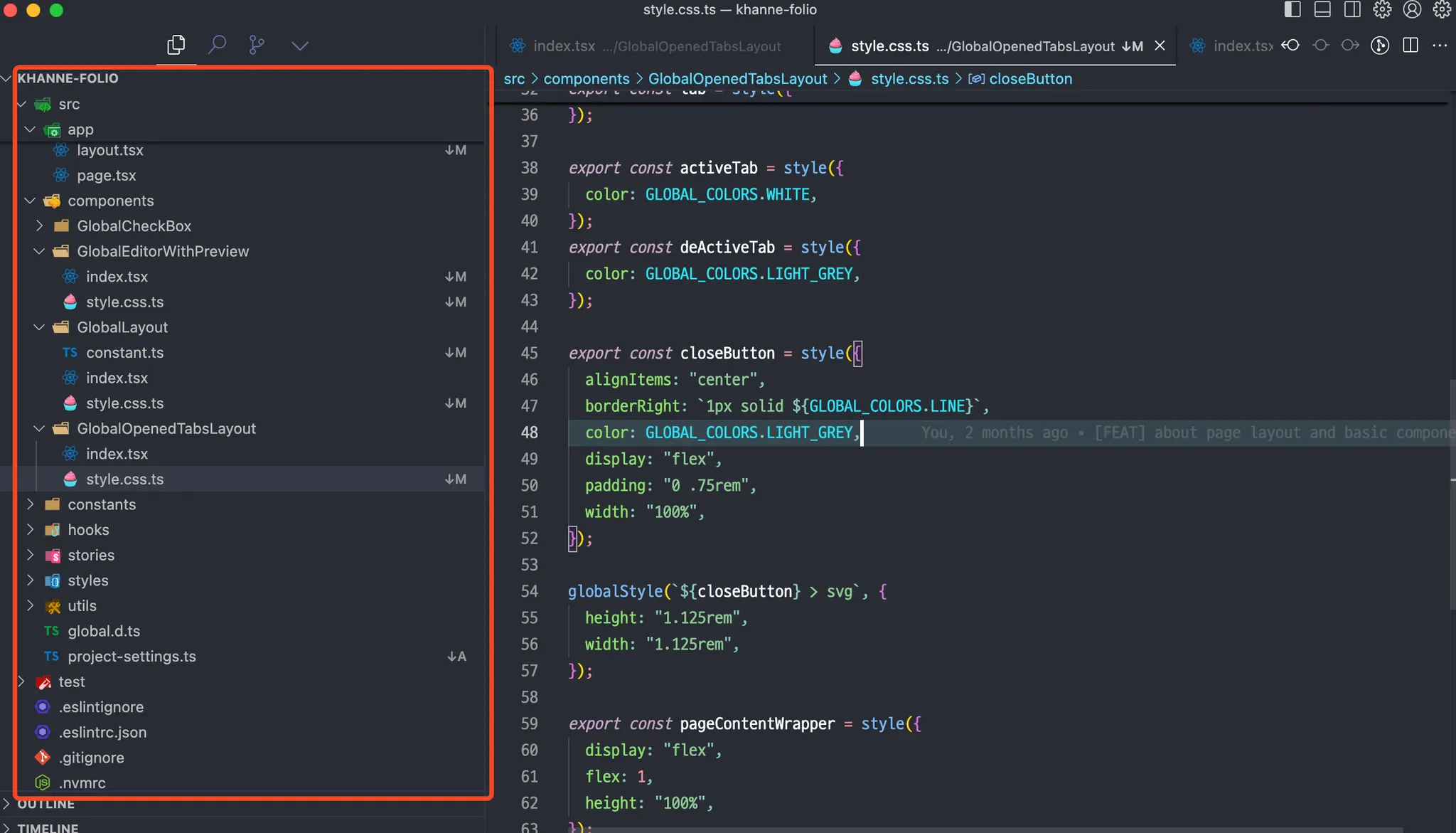The image size is (1456, 833).
Task: Toggle the bottom panel layout button
Action: pyautogui.click(x=1322, y=9)
